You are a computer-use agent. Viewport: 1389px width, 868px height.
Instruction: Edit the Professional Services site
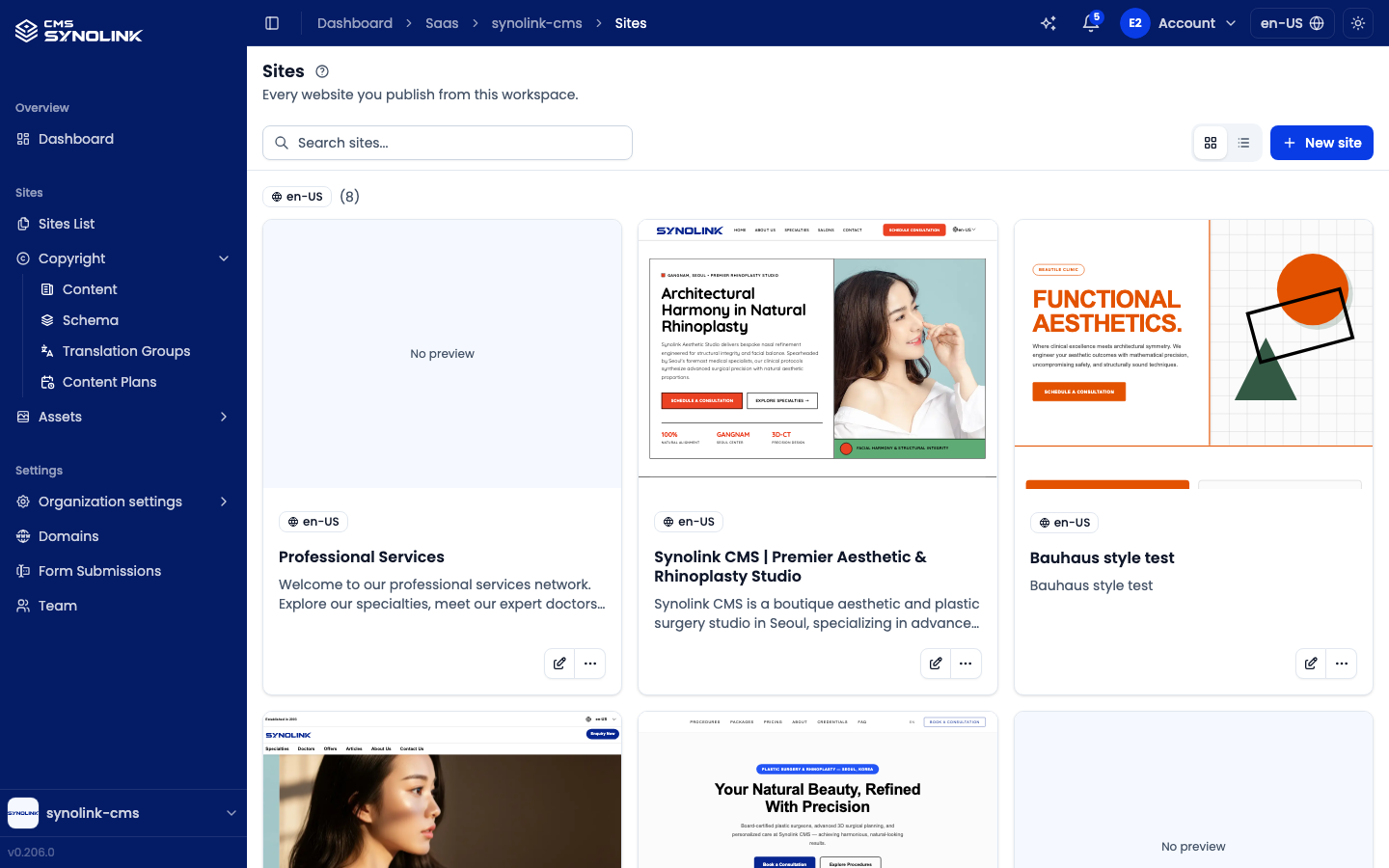pos(559,664)
